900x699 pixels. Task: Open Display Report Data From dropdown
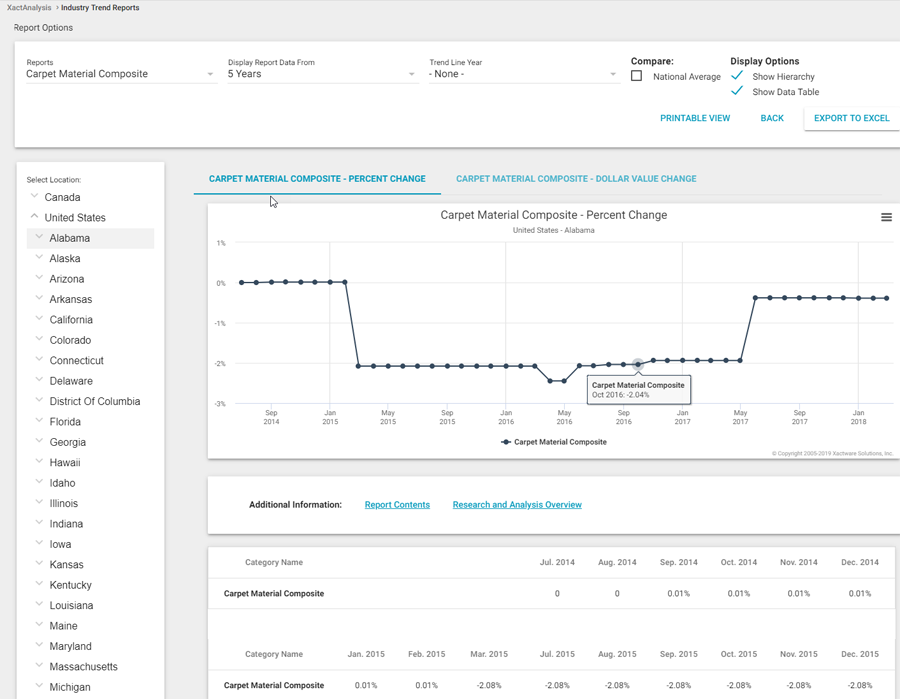(x=321, y=74)
